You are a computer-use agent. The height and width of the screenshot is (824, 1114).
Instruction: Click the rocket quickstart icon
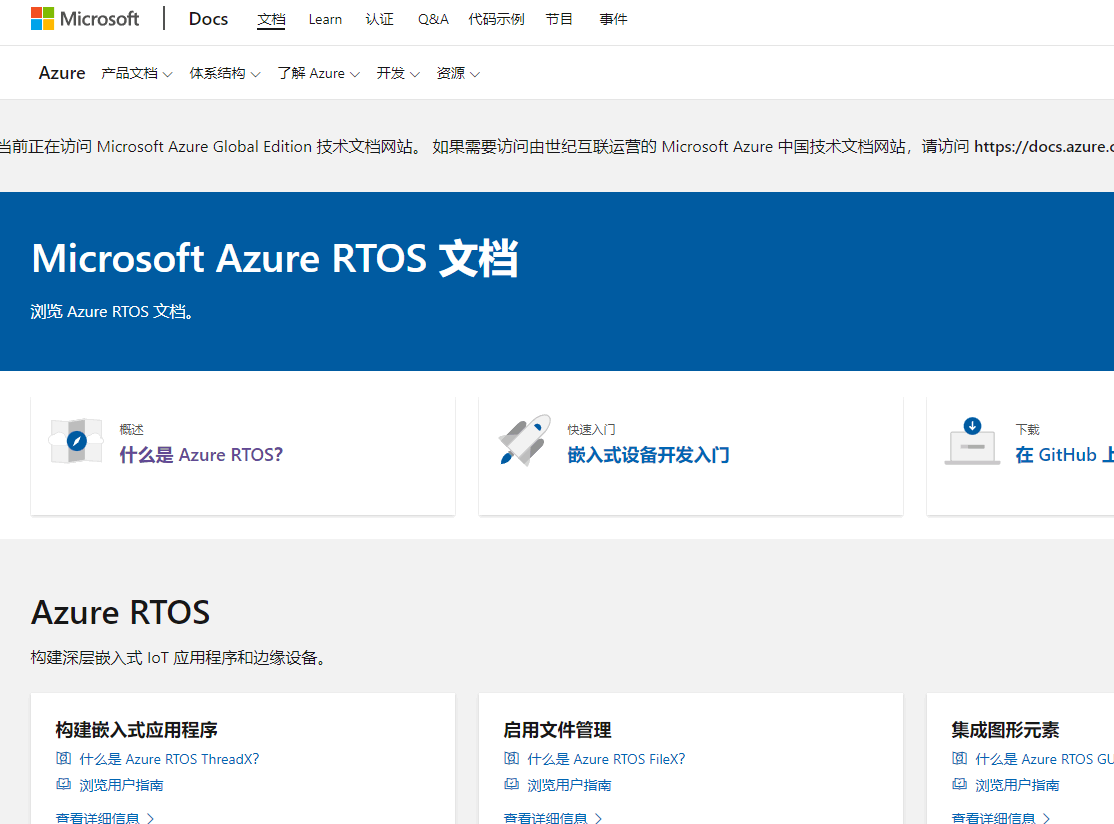(x=524, y=440)
